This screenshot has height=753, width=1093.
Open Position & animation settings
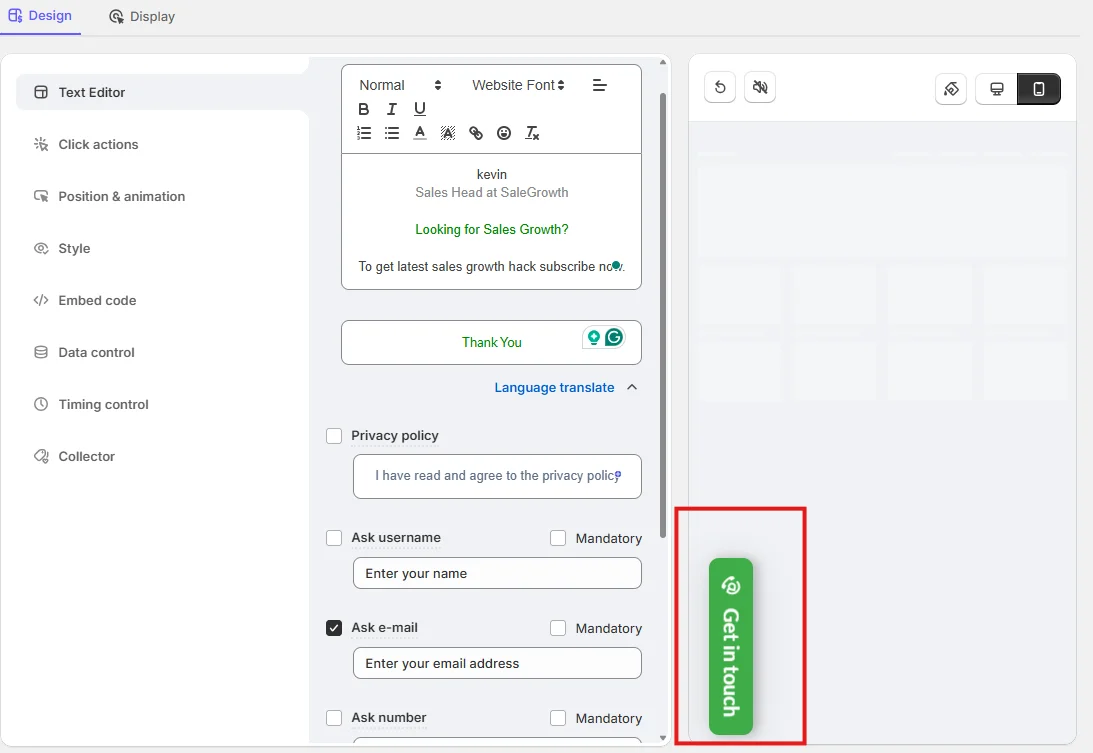121,196
